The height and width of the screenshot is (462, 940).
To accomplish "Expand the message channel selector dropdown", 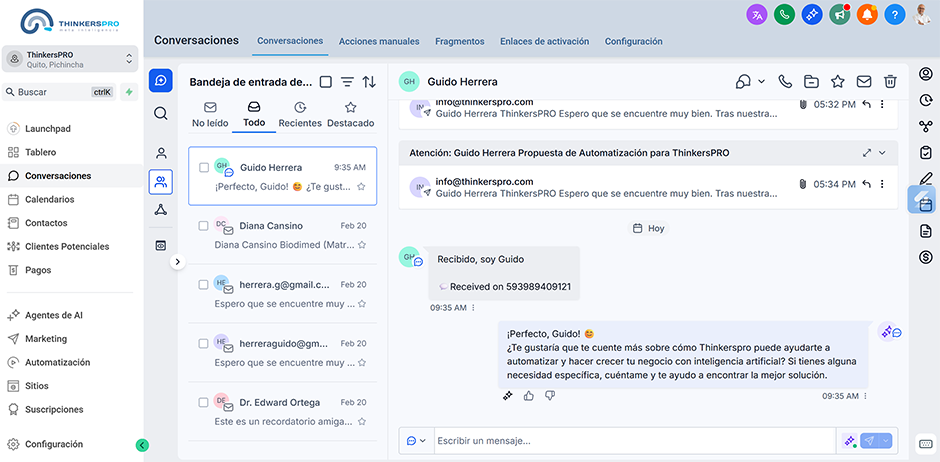I will (x=415, y=441).
